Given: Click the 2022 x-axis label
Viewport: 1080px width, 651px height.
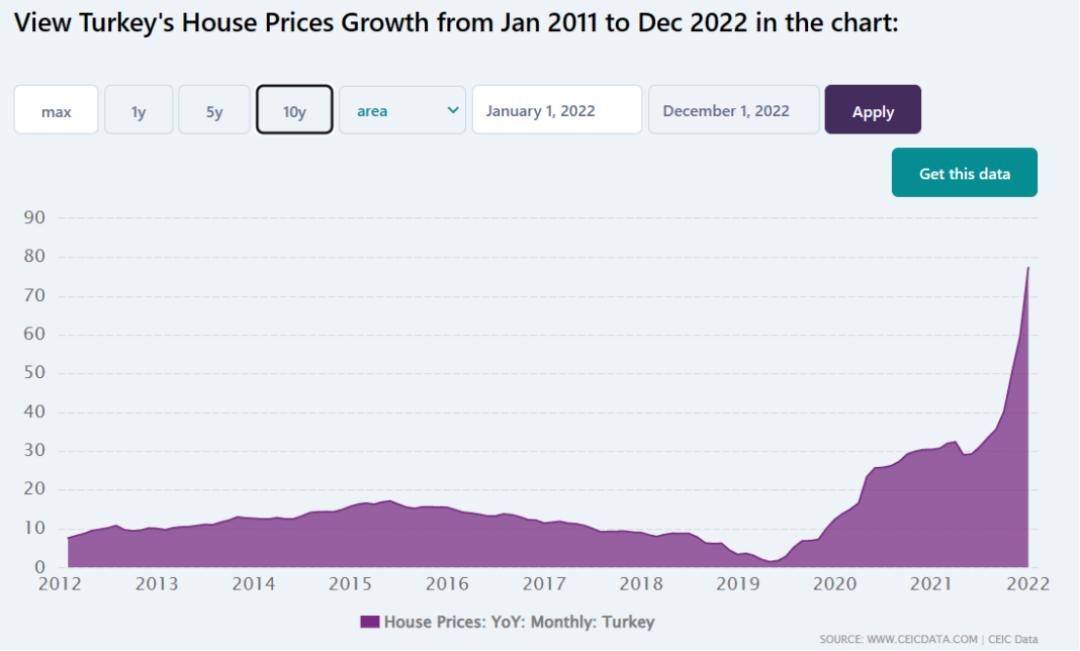Looking at the screenshot, I should click(x=1028, y=584).
